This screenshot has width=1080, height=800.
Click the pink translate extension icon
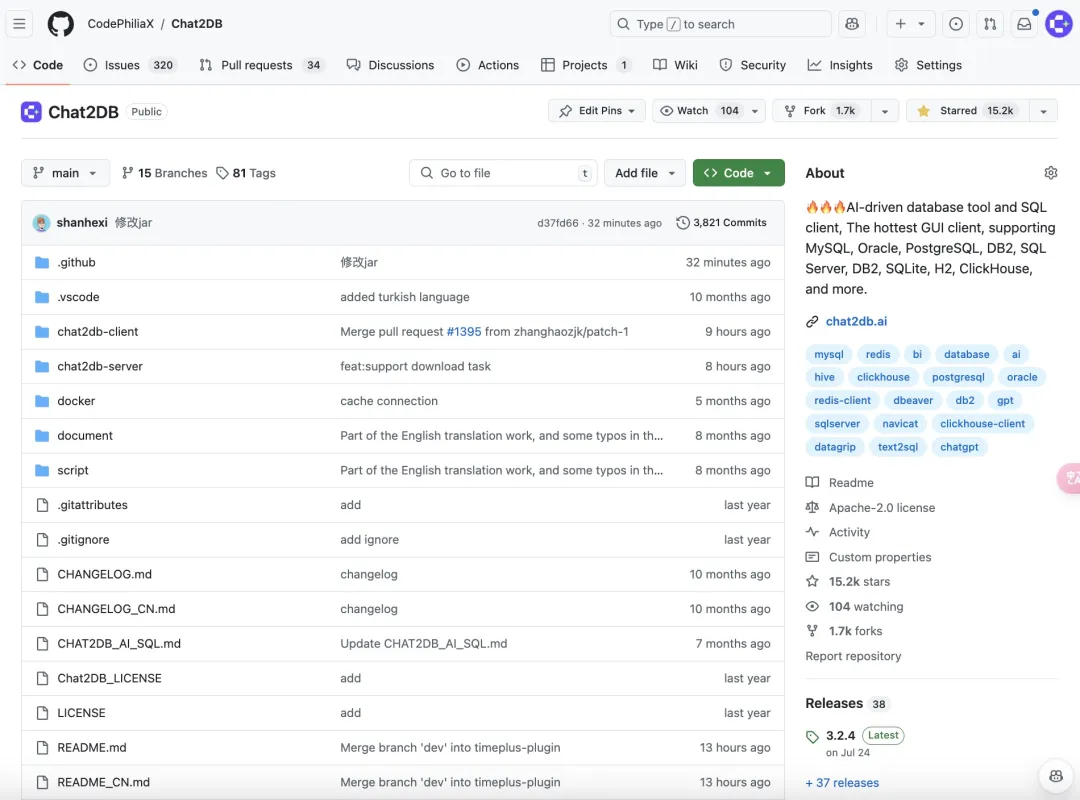pos(1070,478)
